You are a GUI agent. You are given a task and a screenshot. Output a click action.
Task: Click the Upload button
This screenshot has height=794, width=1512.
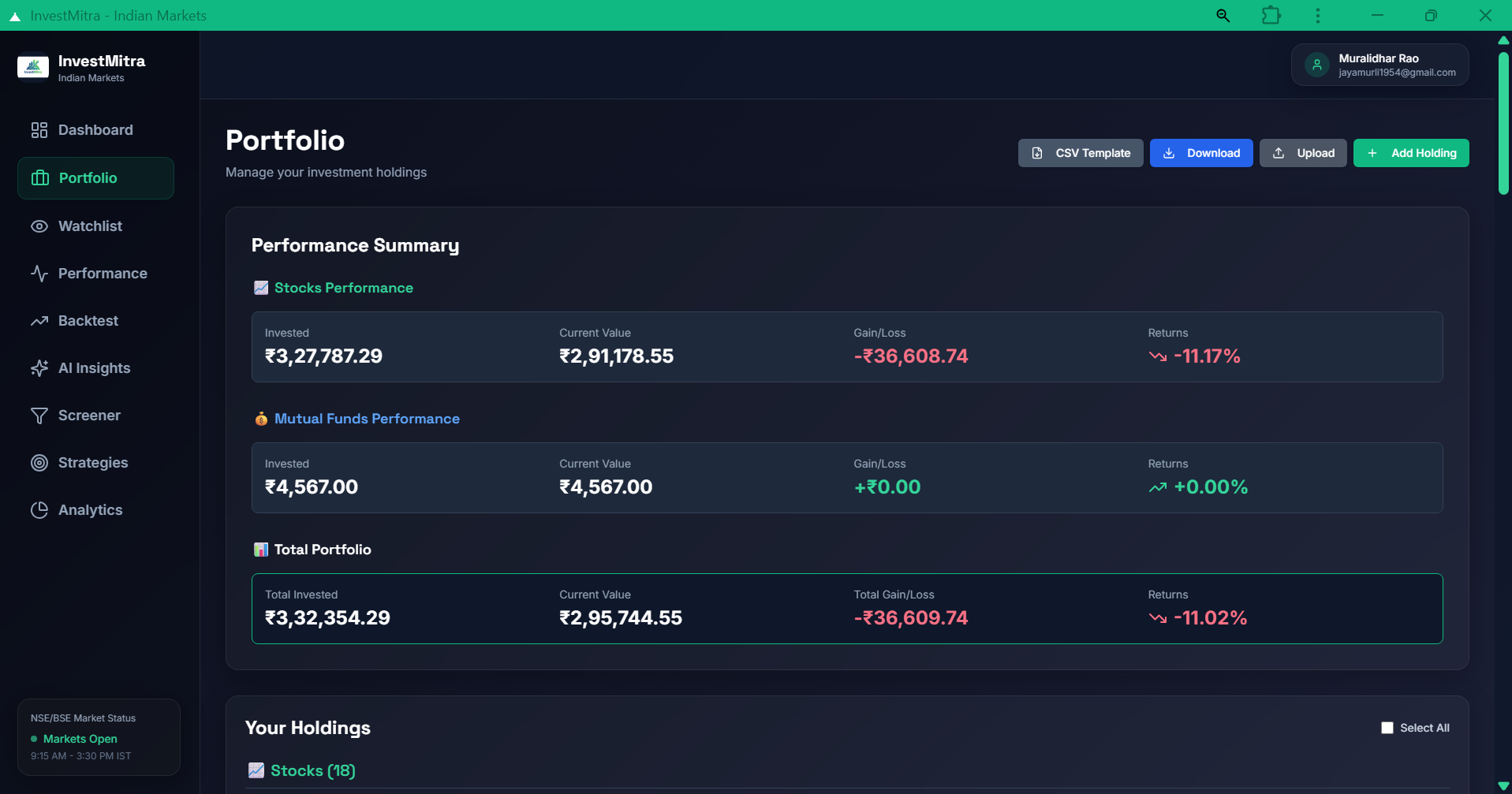pos(1302,153)
